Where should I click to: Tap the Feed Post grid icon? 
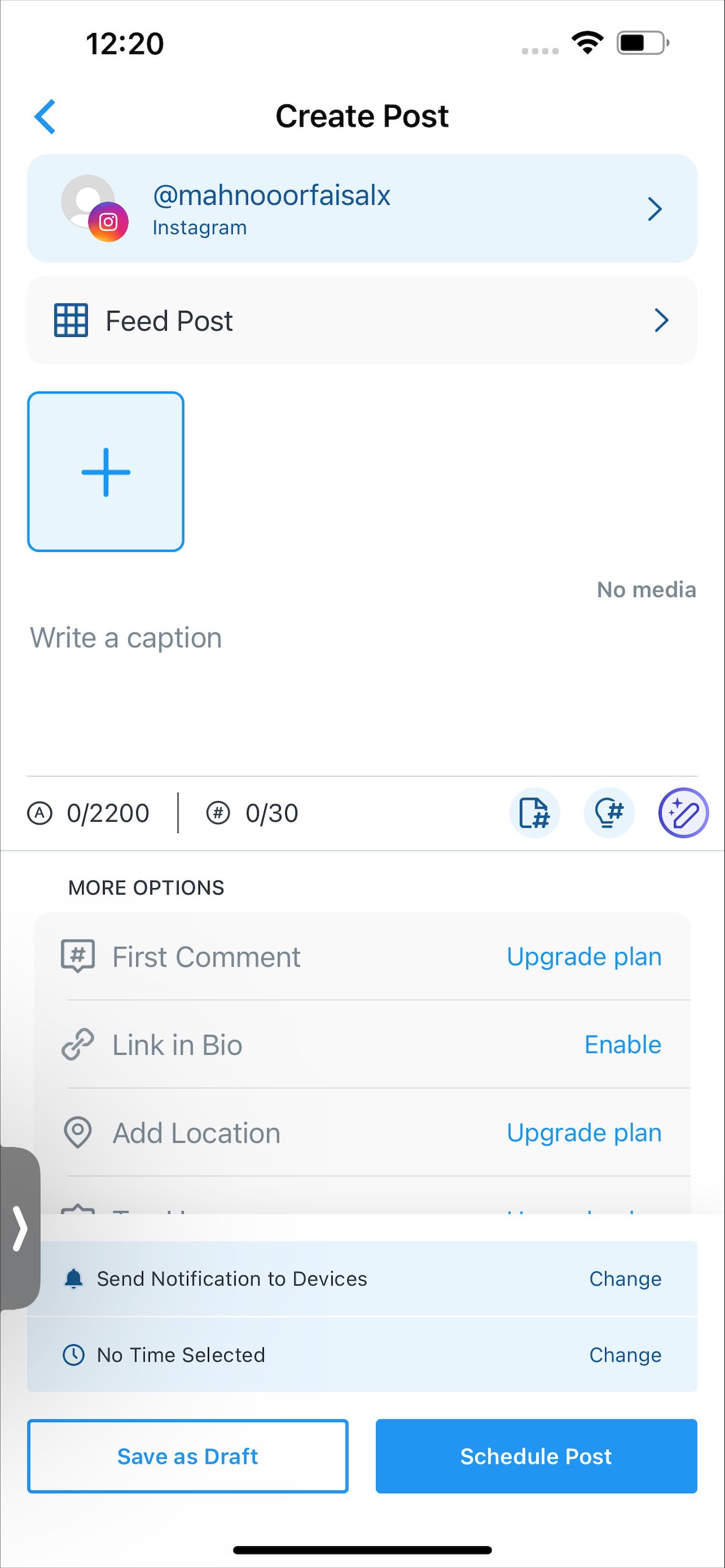(71, 321)
